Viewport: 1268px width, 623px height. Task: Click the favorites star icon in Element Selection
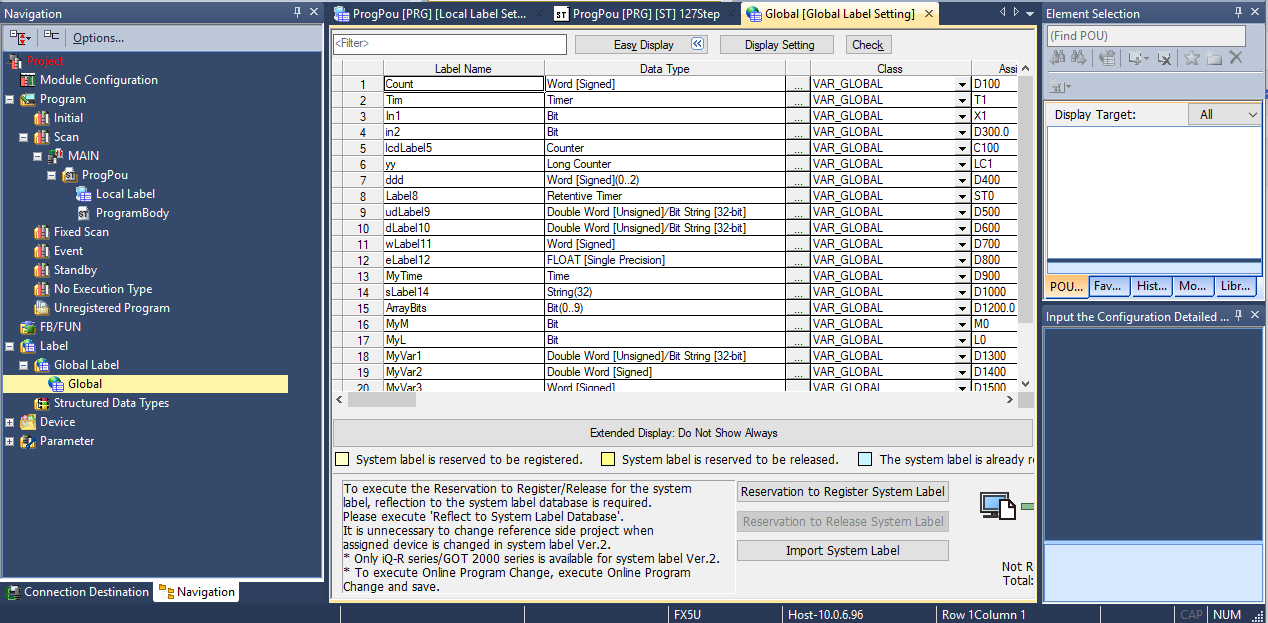pyautogui.click(x=1191, y=59)
